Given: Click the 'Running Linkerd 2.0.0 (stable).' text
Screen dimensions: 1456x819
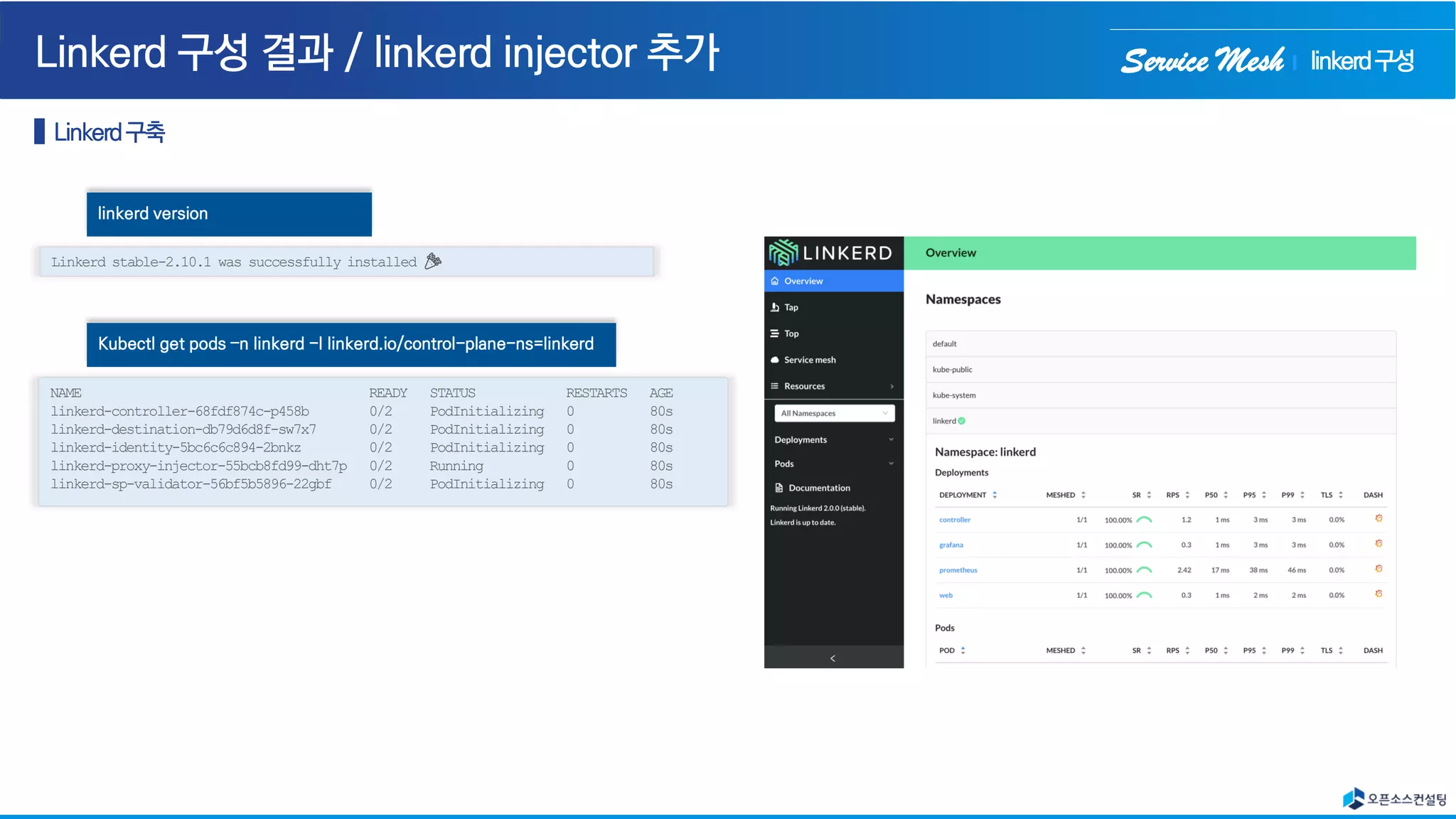Looking at the screenshot, I should (x=818, y=508).
